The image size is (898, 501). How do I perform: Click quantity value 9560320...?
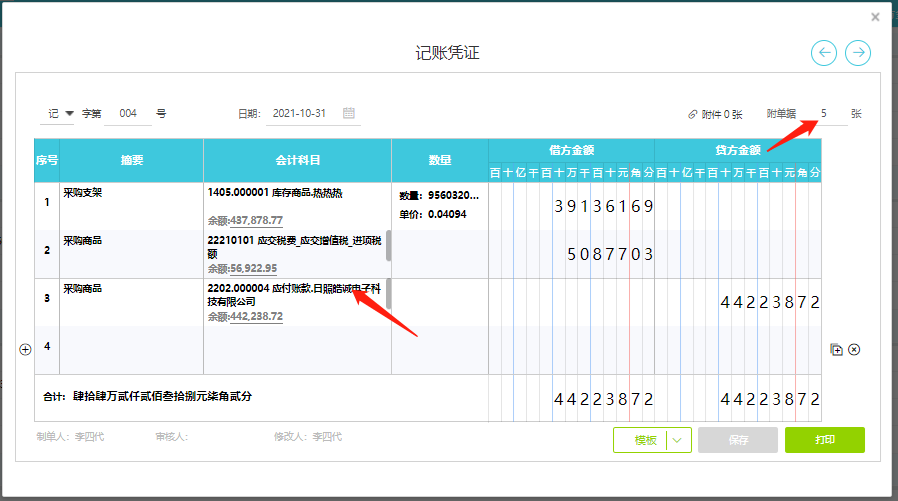pyautogui.click(x=453, y=195)
